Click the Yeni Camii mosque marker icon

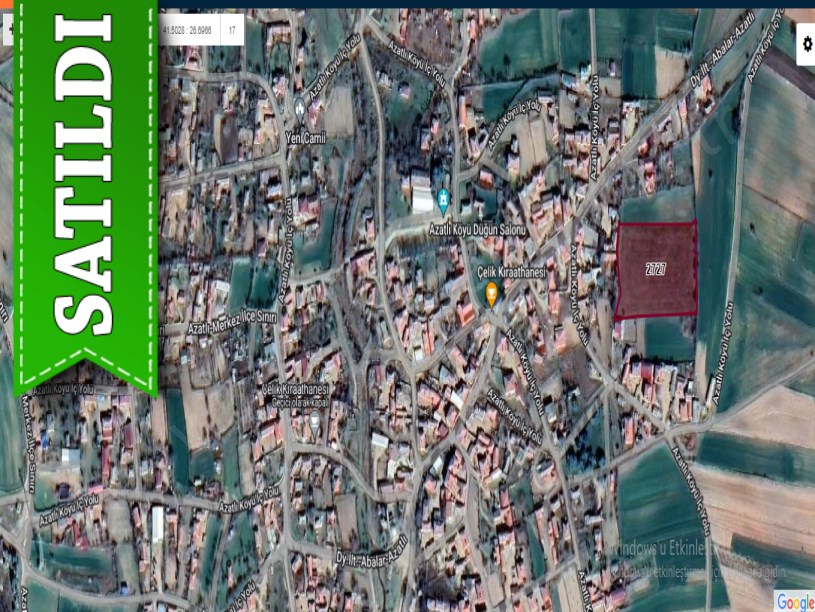tap(300, 108)
